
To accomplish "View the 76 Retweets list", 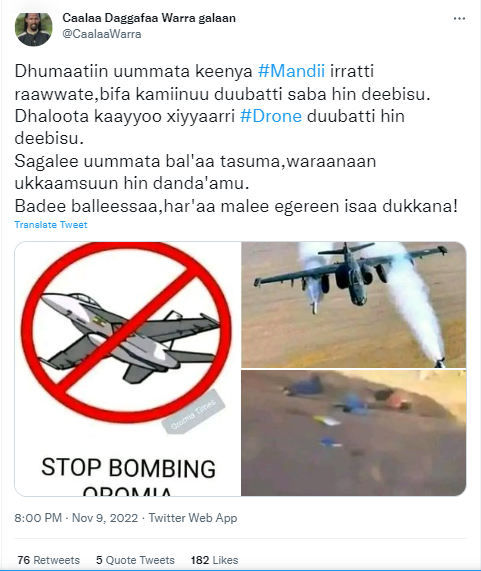I will pyautogui.click(x=48, y=560).
